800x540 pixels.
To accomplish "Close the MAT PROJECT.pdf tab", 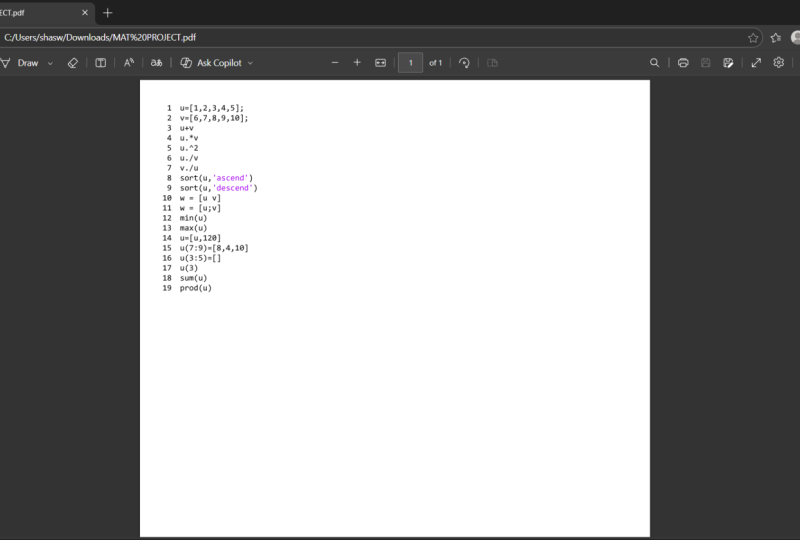I will point(85,13).
